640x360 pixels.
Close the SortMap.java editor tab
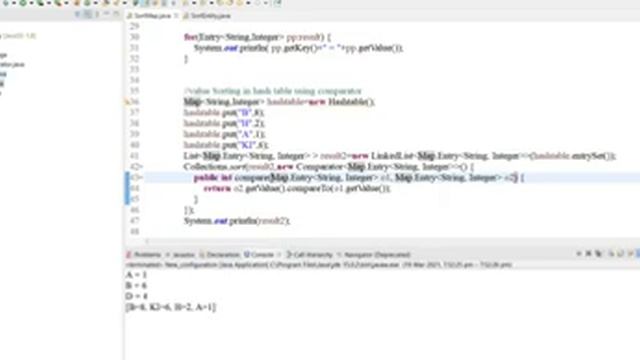tap(176, 16)
